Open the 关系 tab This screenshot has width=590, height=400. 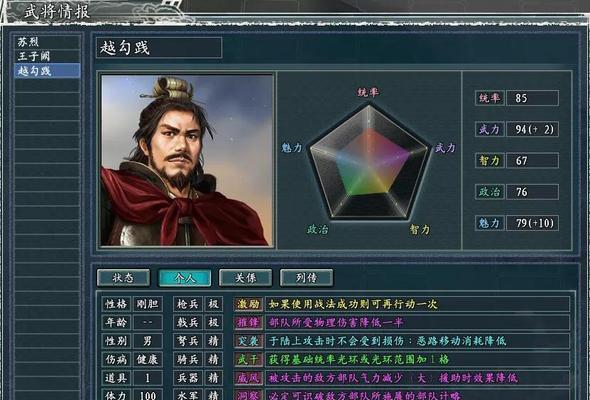(245, 278)
